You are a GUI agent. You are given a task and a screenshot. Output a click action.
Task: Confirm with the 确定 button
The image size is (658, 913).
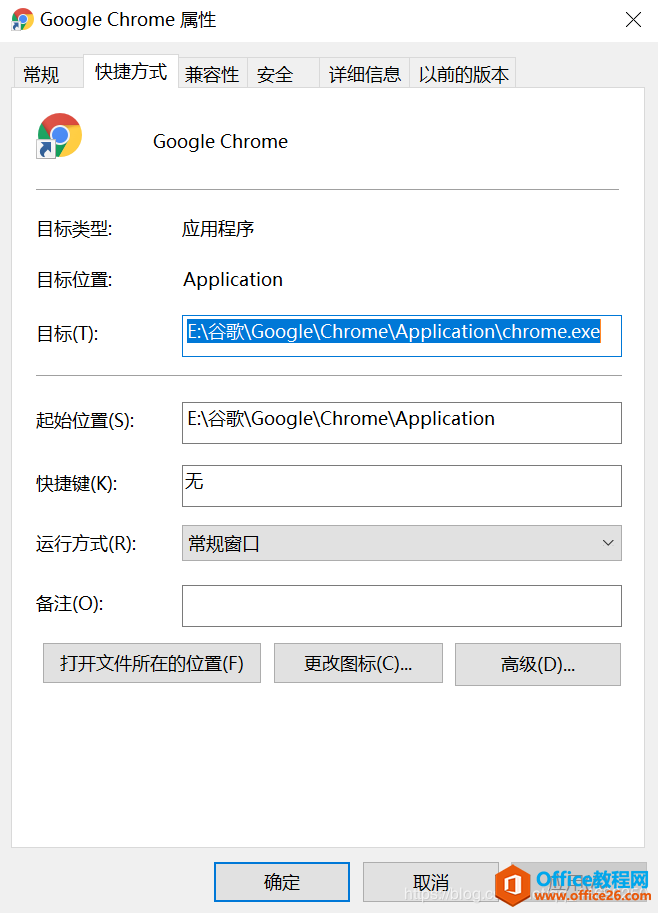(282, 882)
